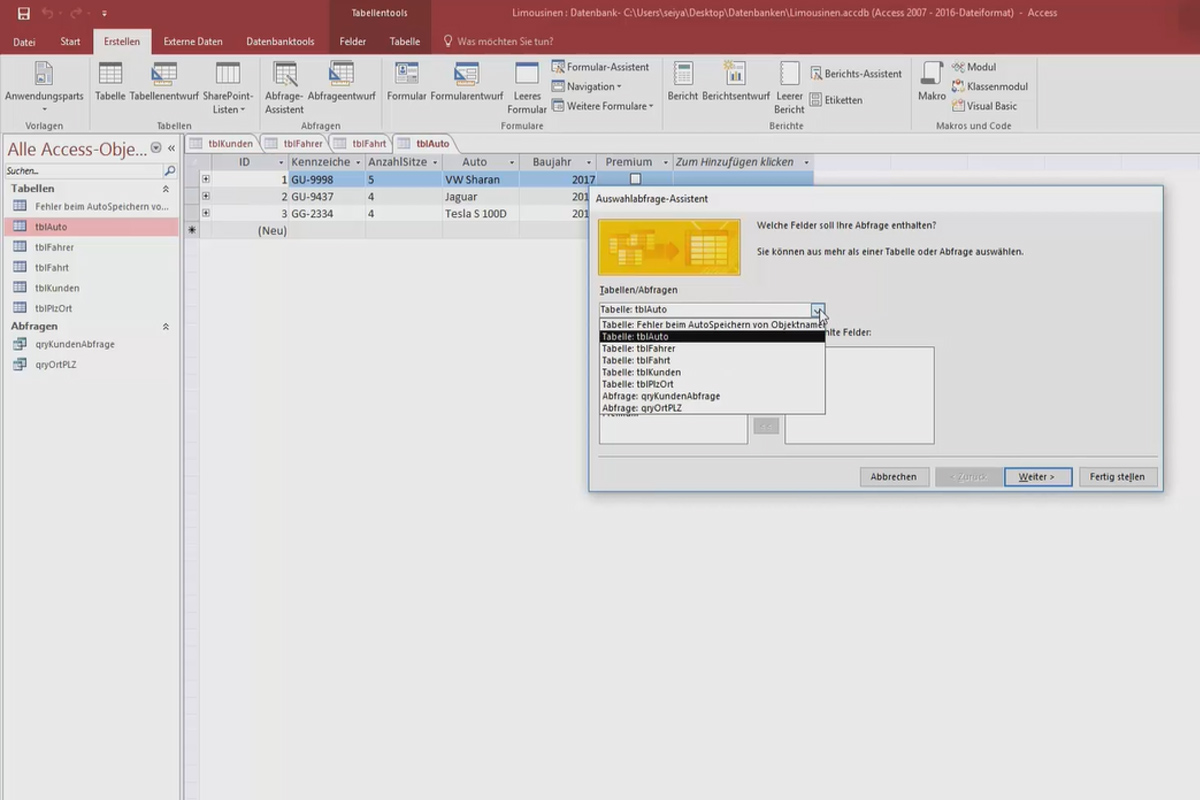Switch to the Externe Daten ribbon tab

point(193,42)
